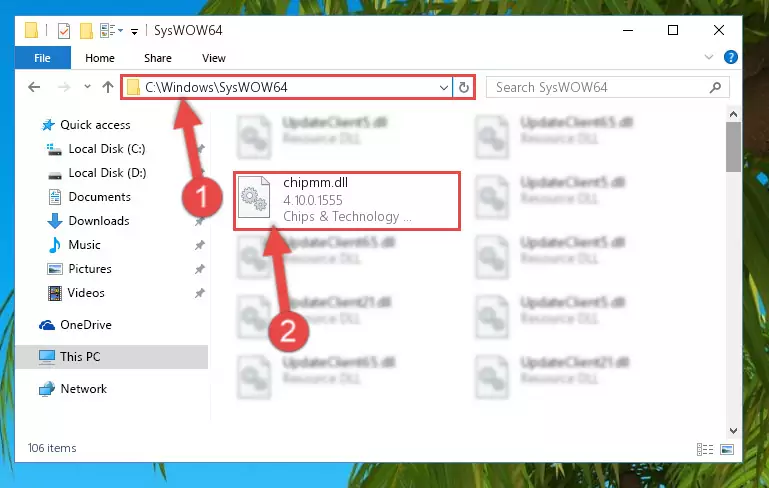Go back with the Back arrow
769x488 pixels.
point(34,87)
